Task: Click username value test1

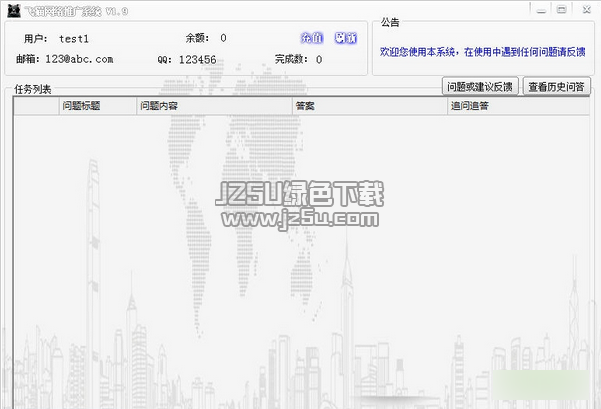Action: [74, 39]
